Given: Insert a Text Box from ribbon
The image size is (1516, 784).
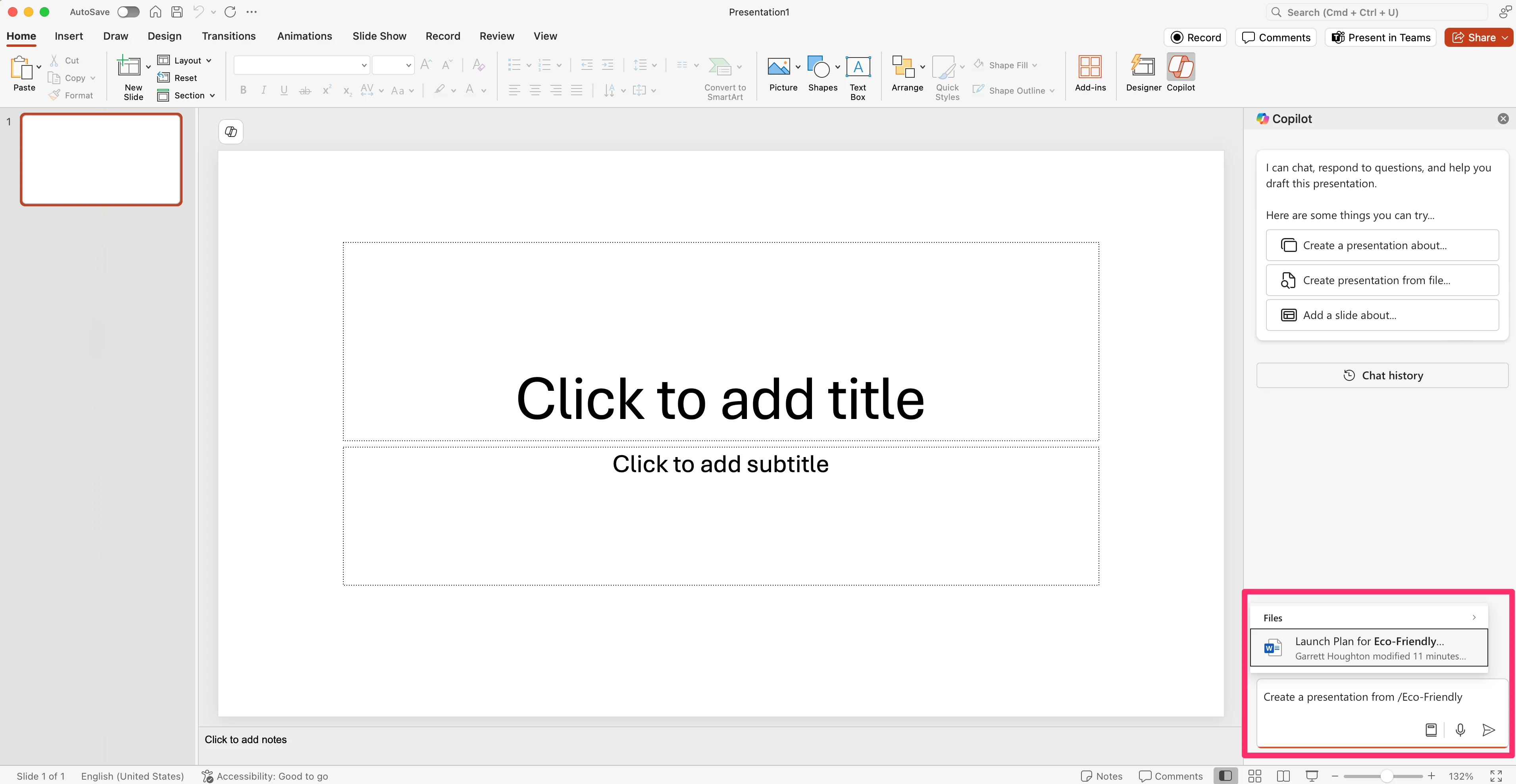Looking at the screenshot, I should coord(858,67).
